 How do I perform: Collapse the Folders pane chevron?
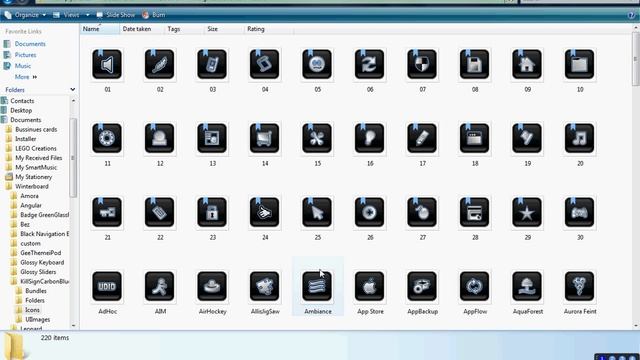(x=73, y=89)
